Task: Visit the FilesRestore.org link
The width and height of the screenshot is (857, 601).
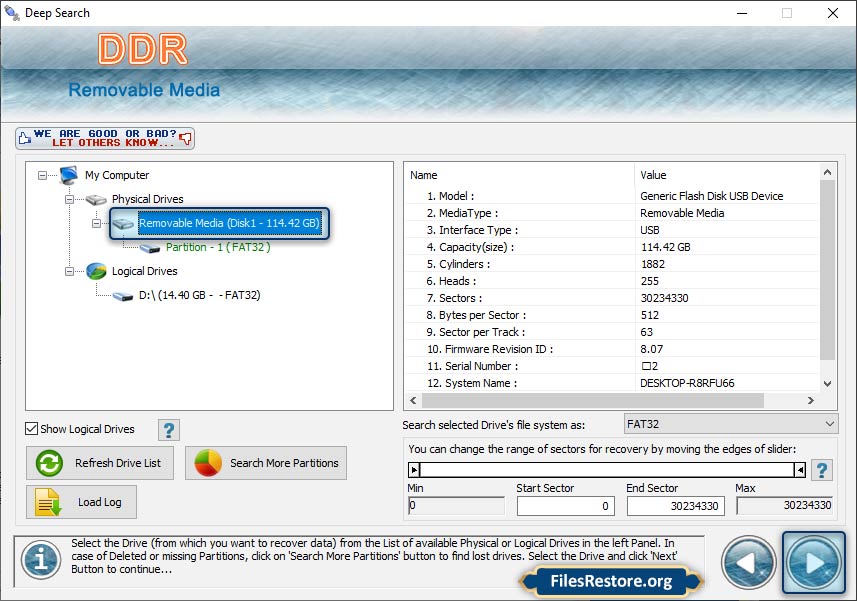Action: click(x=611, y=581)
